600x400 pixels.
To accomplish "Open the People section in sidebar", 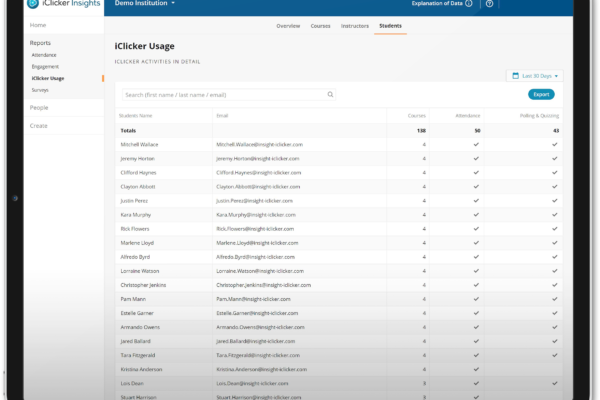I will [39, 108].
